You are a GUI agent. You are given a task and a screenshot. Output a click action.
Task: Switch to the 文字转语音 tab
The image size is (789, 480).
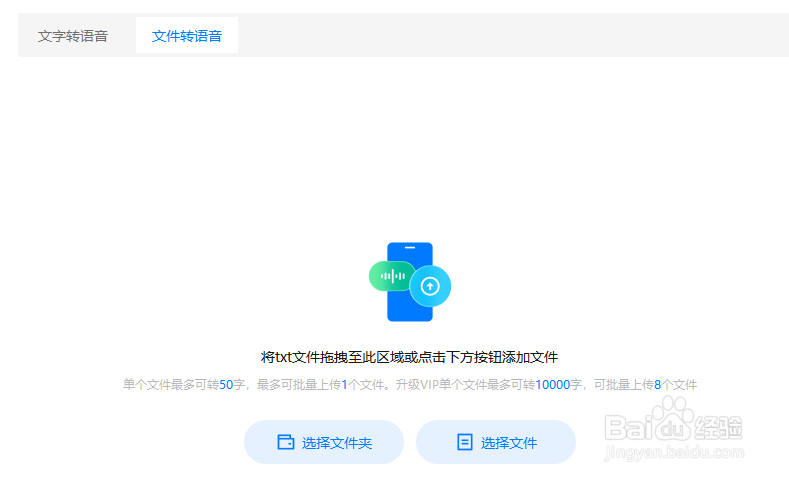[x=73, y=36]
